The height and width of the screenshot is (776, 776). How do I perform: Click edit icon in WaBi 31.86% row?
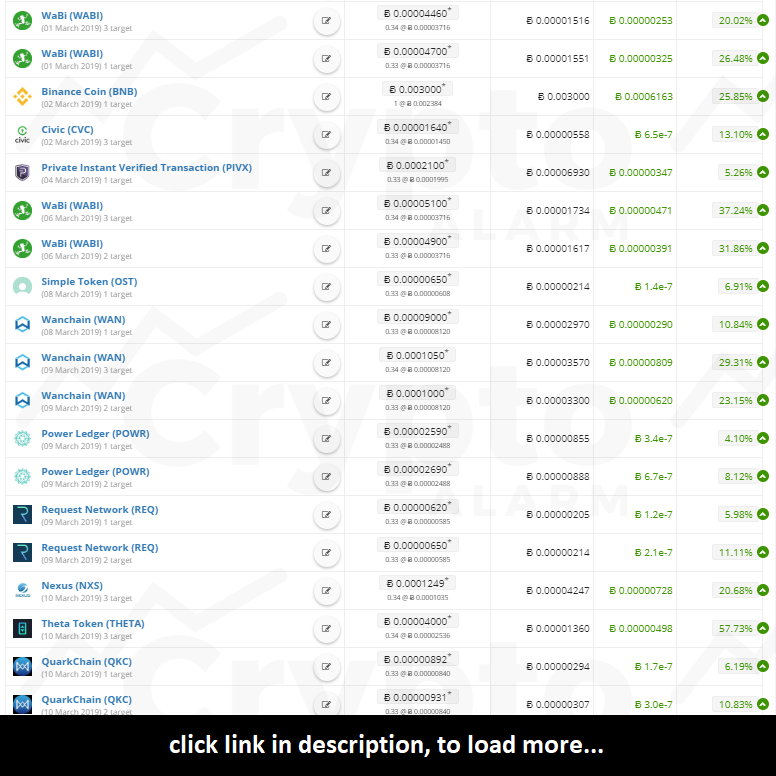(x=327, y=249)
